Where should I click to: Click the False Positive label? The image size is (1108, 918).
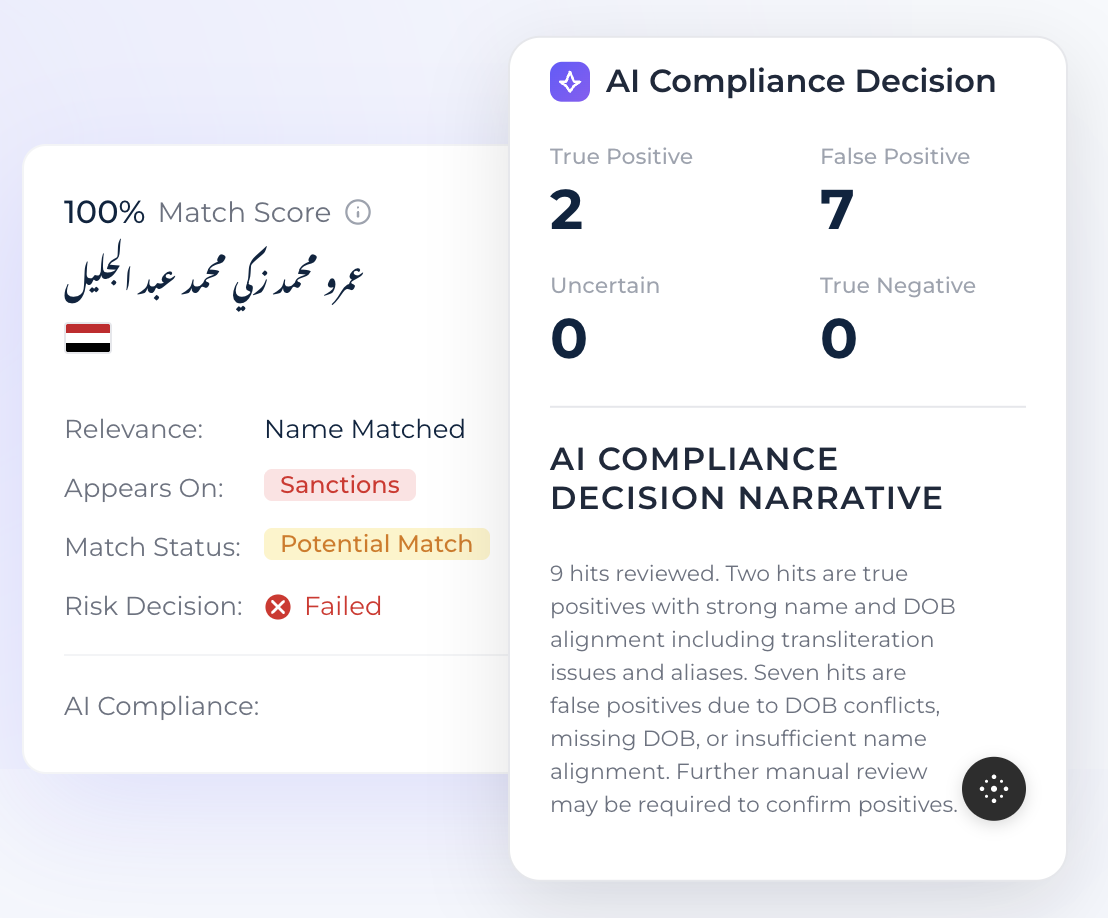pos(895,157)
